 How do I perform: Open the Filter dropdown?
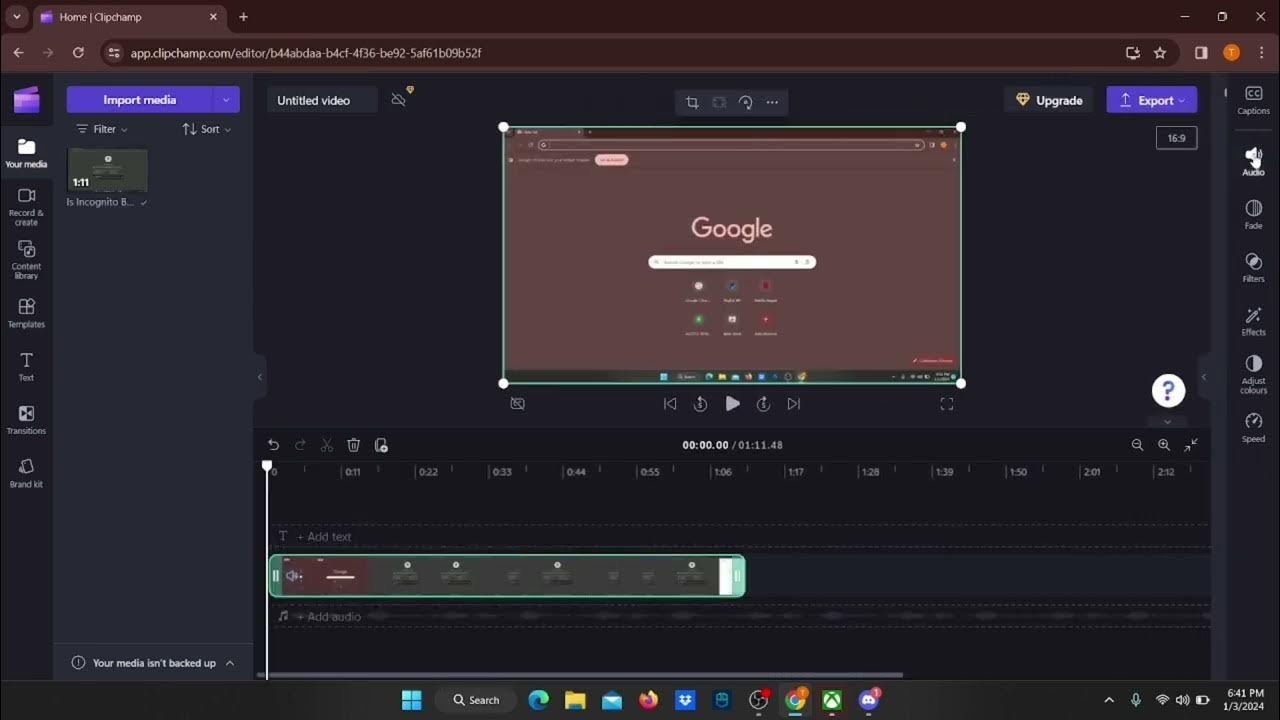(102, 129)
